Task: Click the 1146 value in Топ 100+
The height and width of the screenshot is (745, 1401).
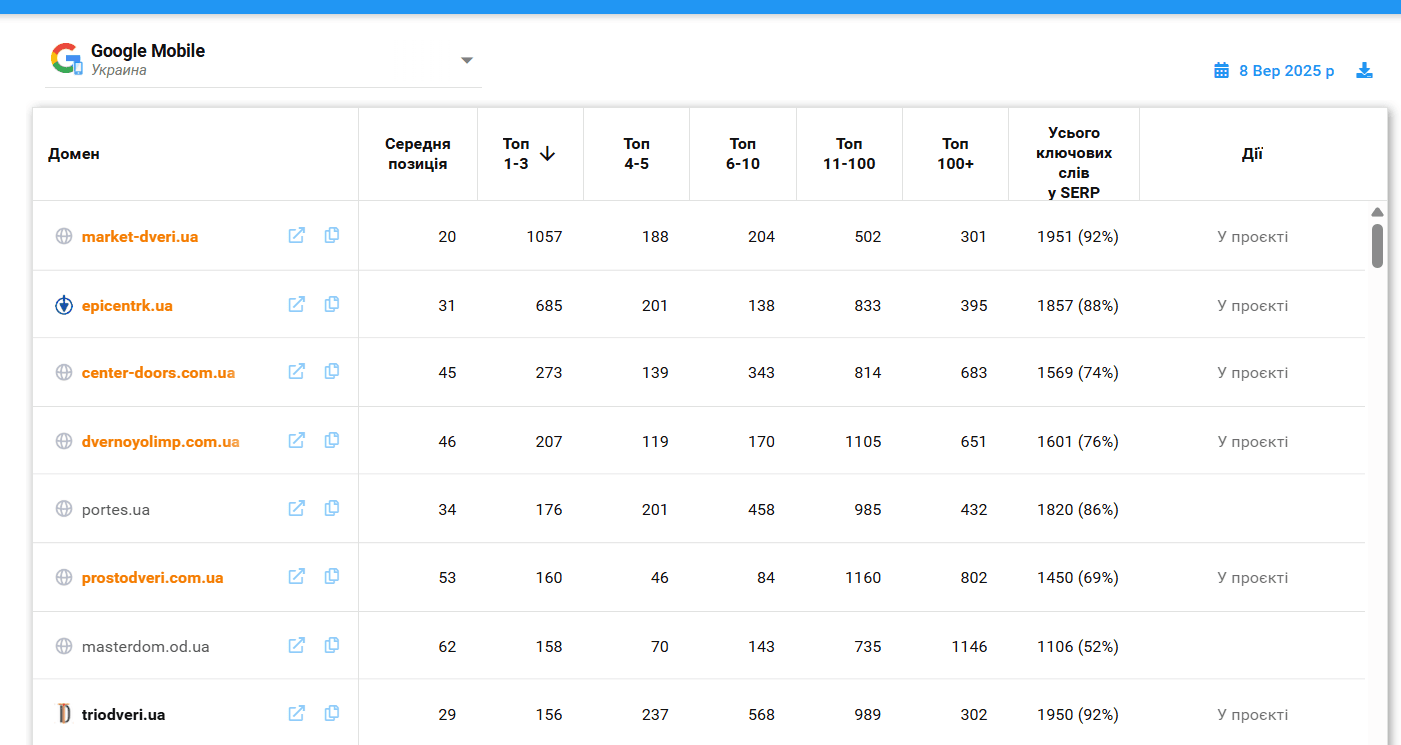Action: pos(969,647)
